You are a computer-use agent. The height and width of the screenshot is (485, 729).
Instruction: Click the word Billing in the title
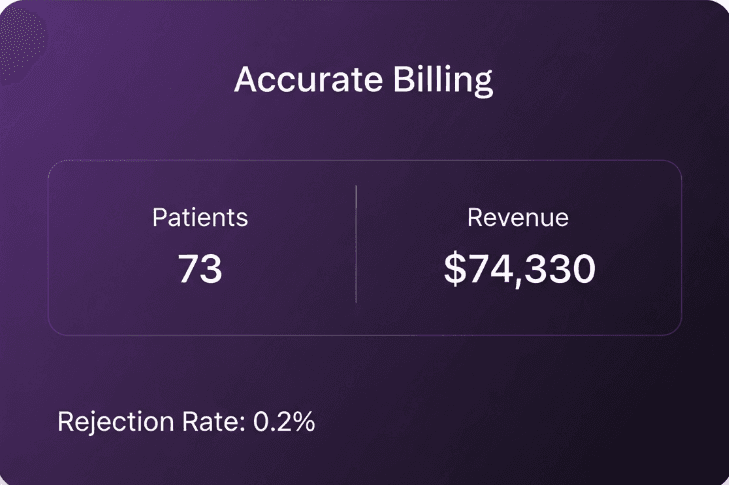click(443, 81)
